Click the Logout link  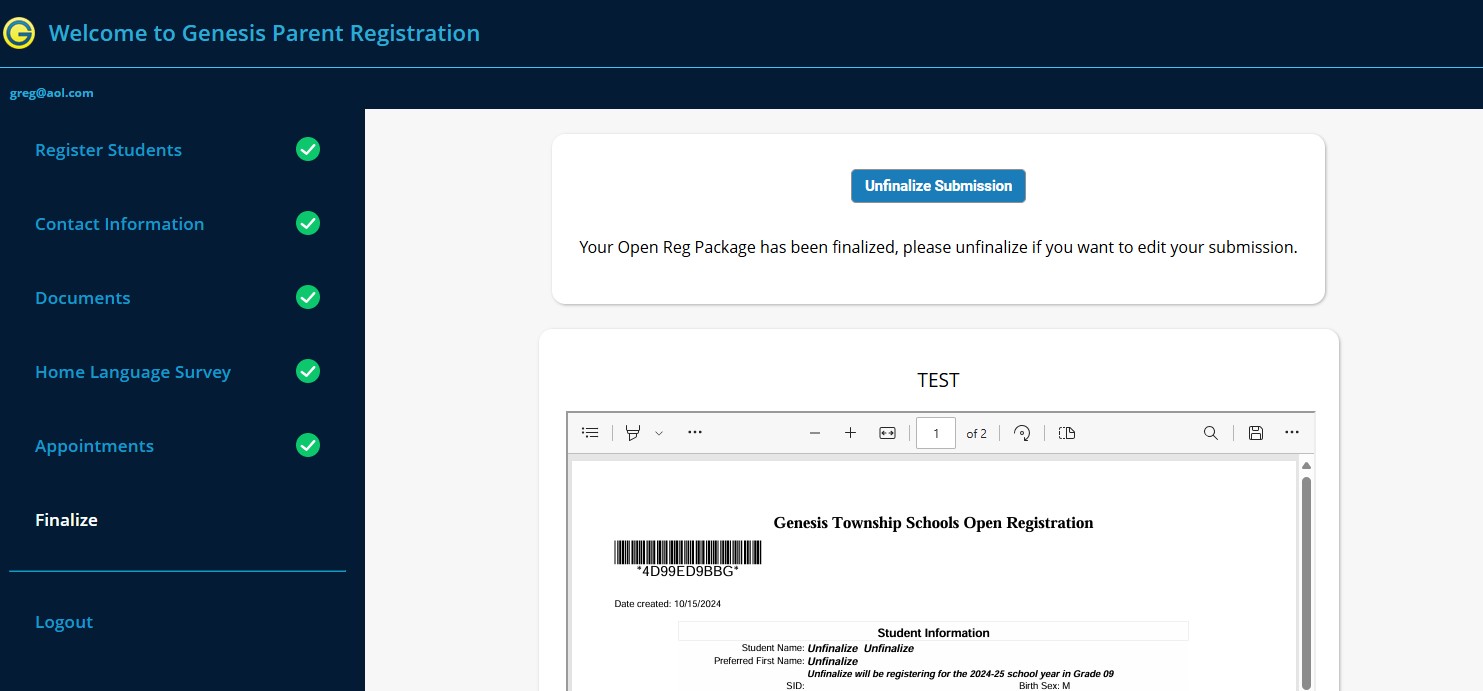pos(64,622)
